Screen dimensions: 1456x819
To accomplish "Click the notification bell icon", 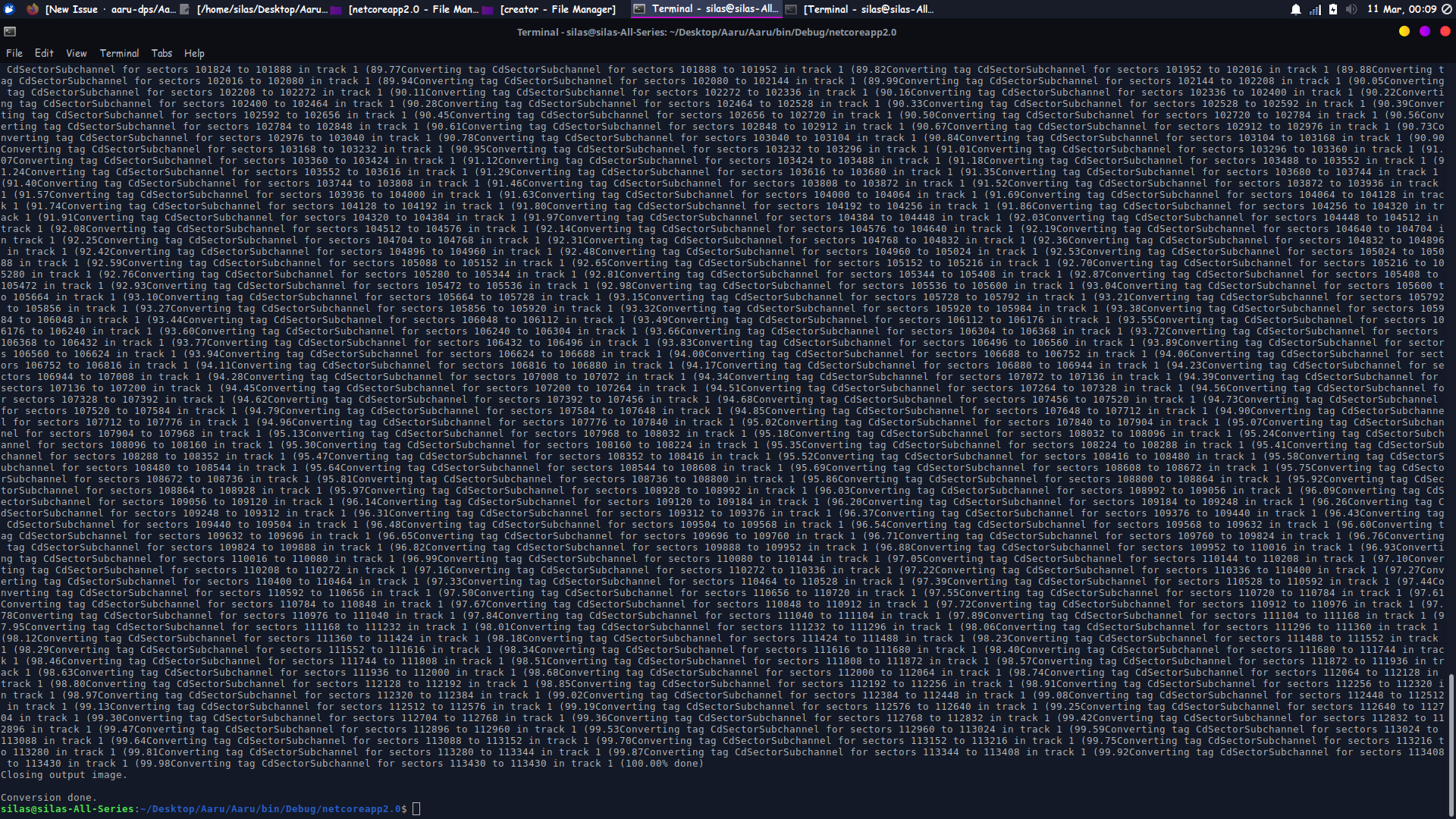I will pos(1296,9).
